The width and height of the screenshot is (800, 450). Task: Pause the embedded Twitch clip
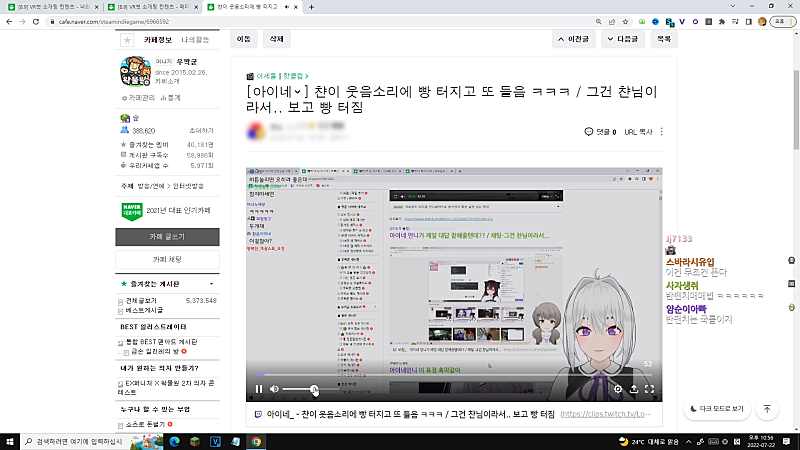(259, 389)
